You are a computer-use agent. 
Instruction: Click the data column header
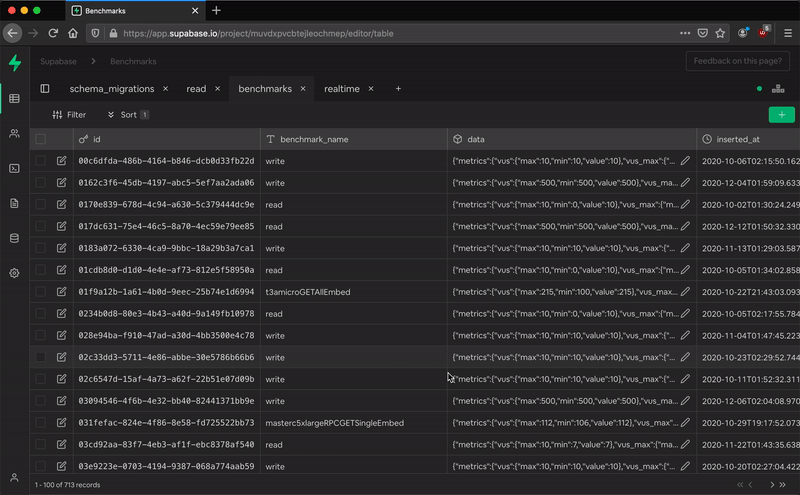[x=572, y=139]
